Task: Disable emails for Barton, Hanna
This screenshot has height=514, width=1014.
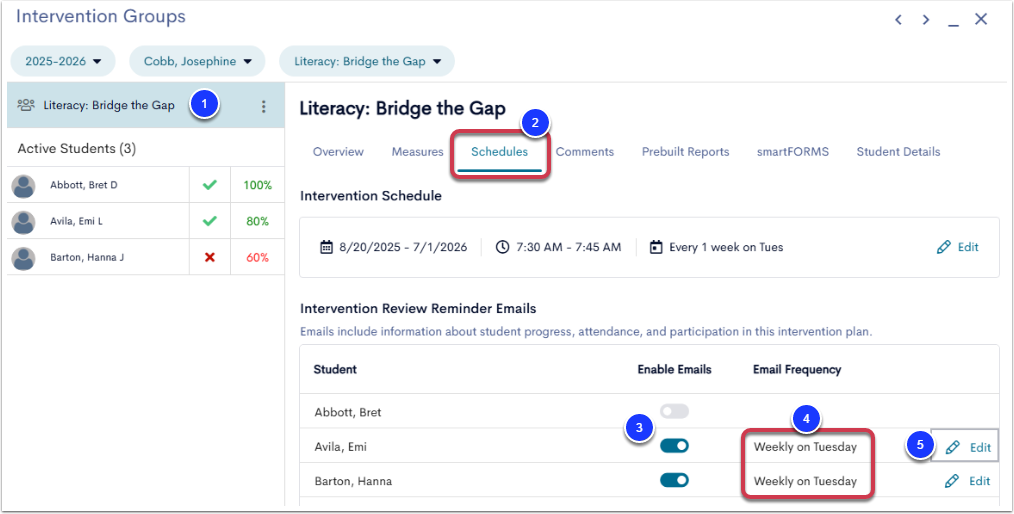Action: point(674,480)
